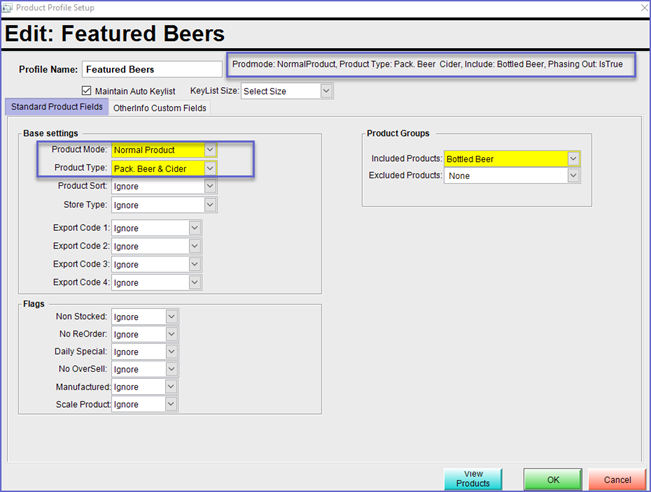Open the KeyList Size dropdown
Screen dimensions: 651x492
326,91
